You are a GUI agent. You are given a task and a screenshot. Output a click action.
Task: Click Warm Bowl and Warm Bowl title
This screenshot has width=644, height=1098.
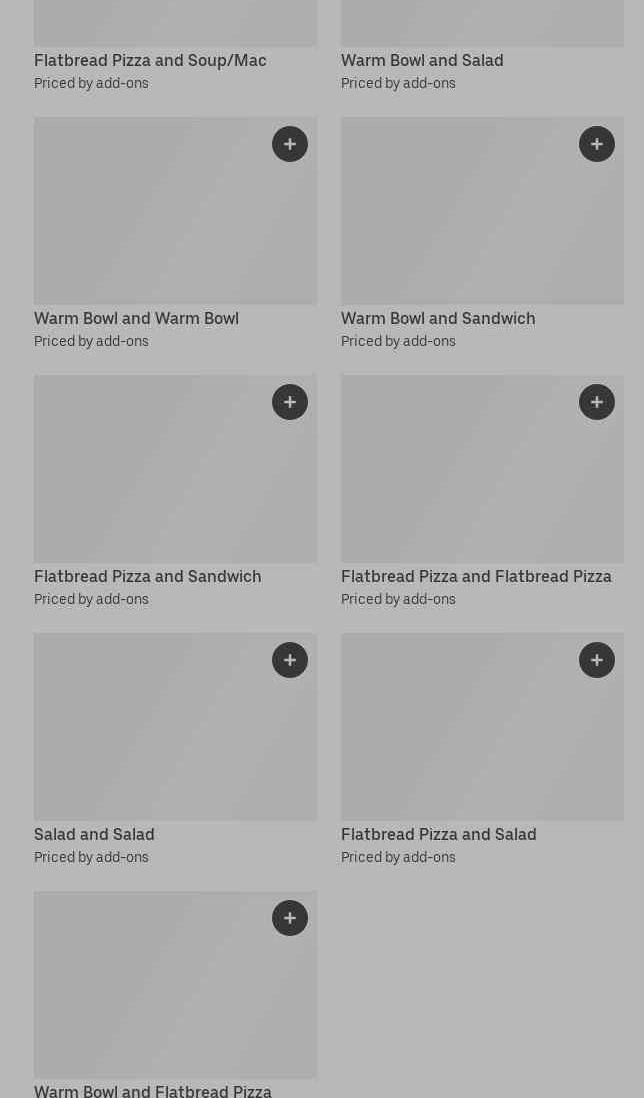[x=136, y=318]
